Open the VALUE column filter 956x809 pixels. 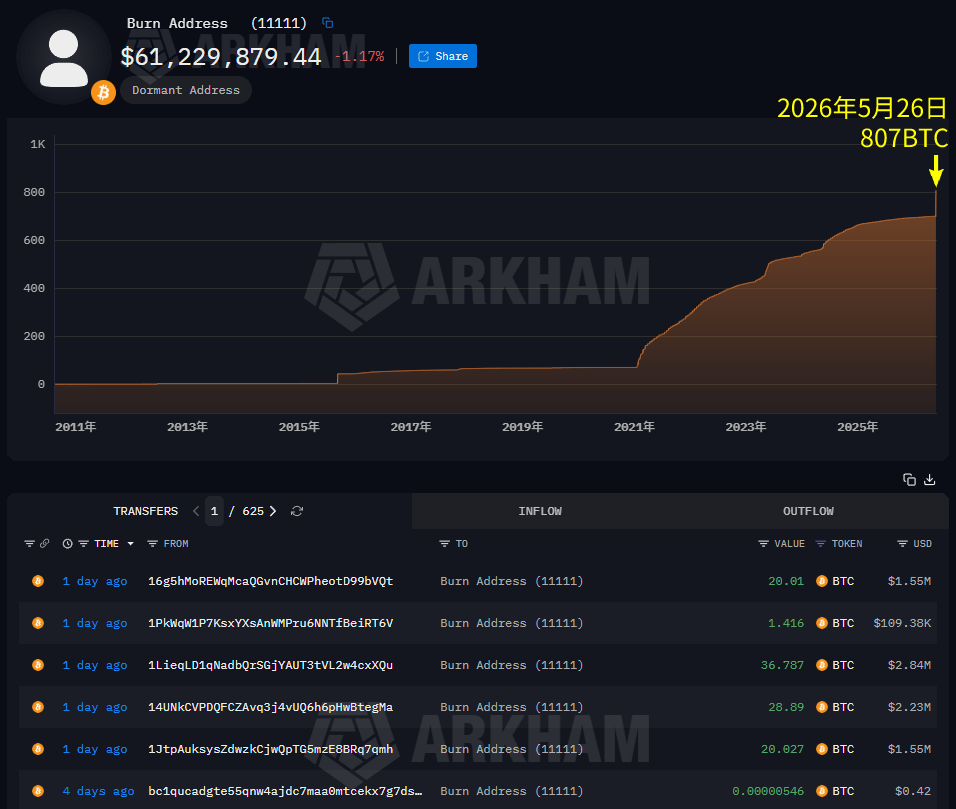[763, 543]
